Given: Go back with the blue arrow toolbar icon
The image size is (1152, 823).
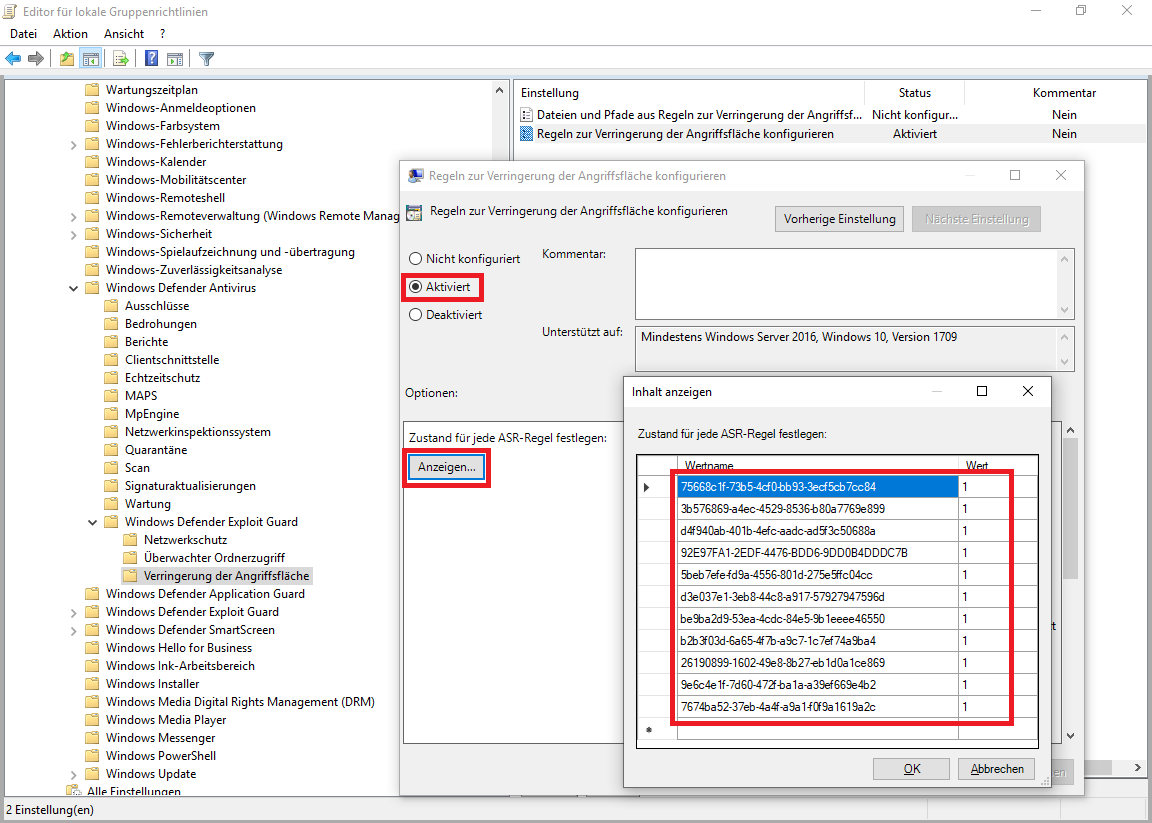Looking at the screenshot, I should pyautogui.click(x=13, y=59).
